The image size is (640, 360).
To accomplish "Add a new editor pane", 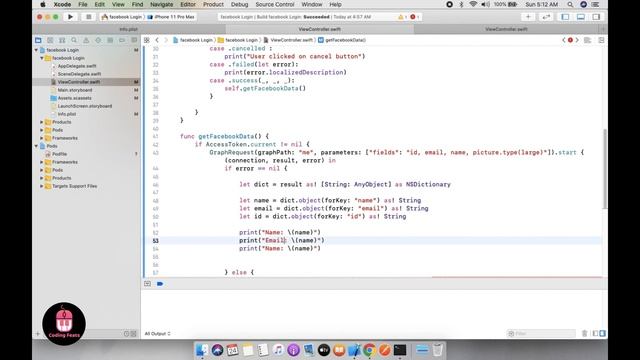I will point(601,40).
